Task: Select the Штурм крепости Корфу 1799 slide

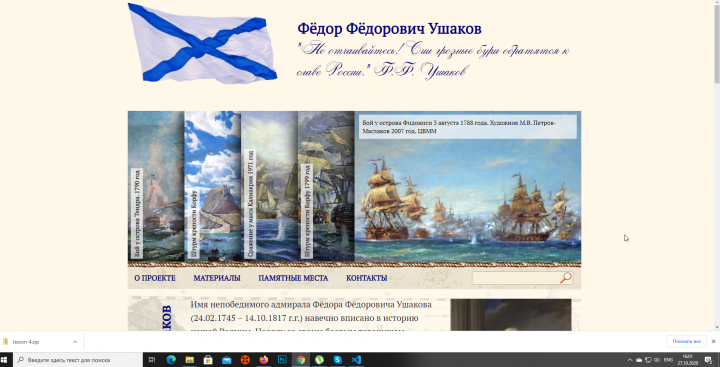Action: click(326, 186)
